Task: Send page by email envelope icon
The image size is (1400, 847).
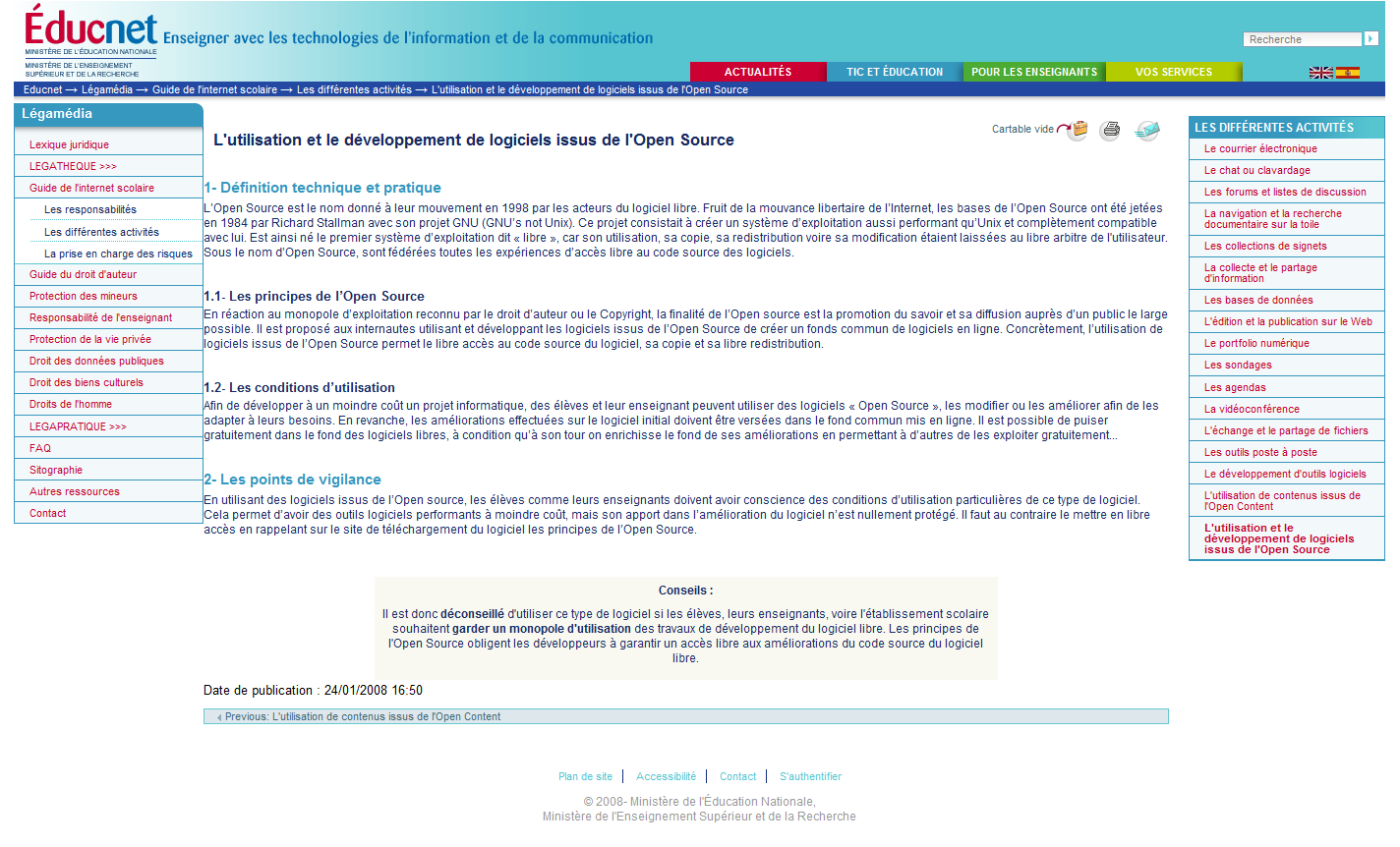Action: (x=1146, y=130)
